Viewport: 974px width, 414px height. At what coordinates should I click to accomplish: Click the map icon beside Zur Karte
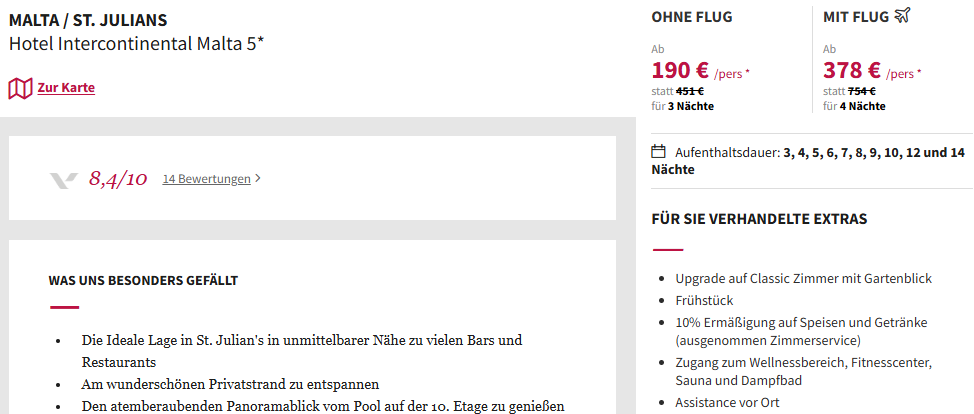tap(20, 88)
